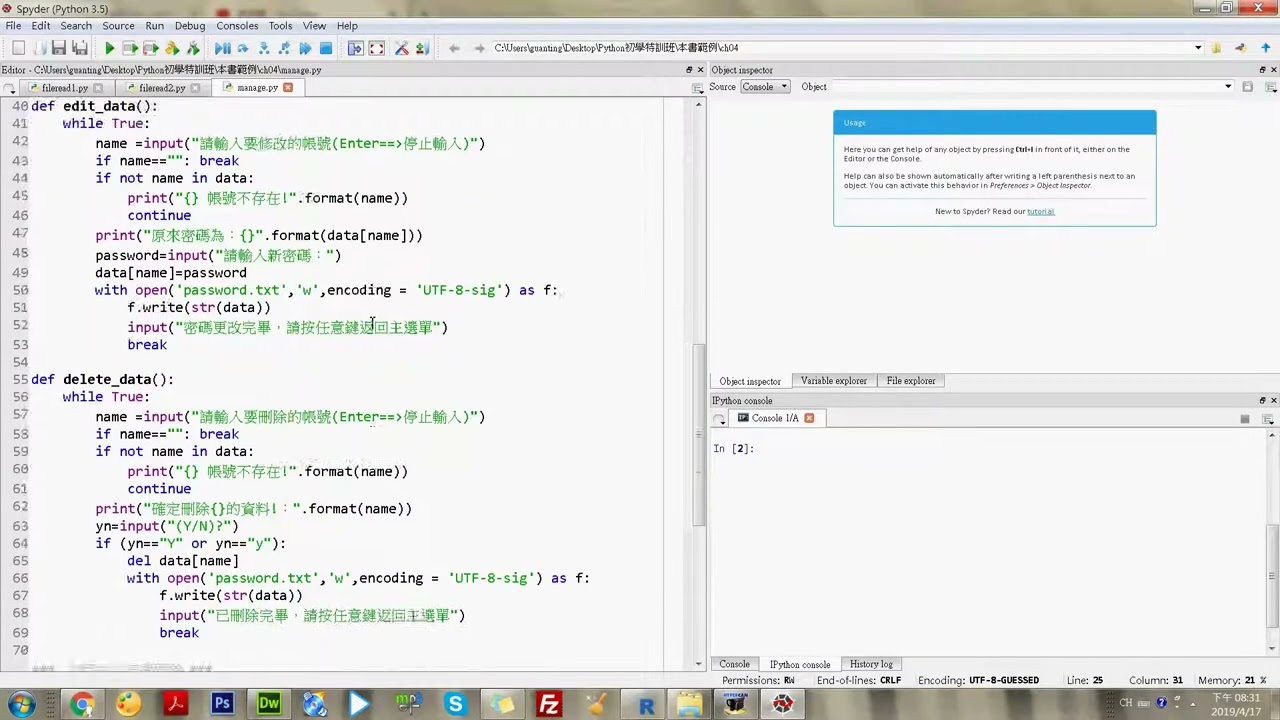
Task: Lock the Object inspector with its lock icon
Action: coord(1247,87)
